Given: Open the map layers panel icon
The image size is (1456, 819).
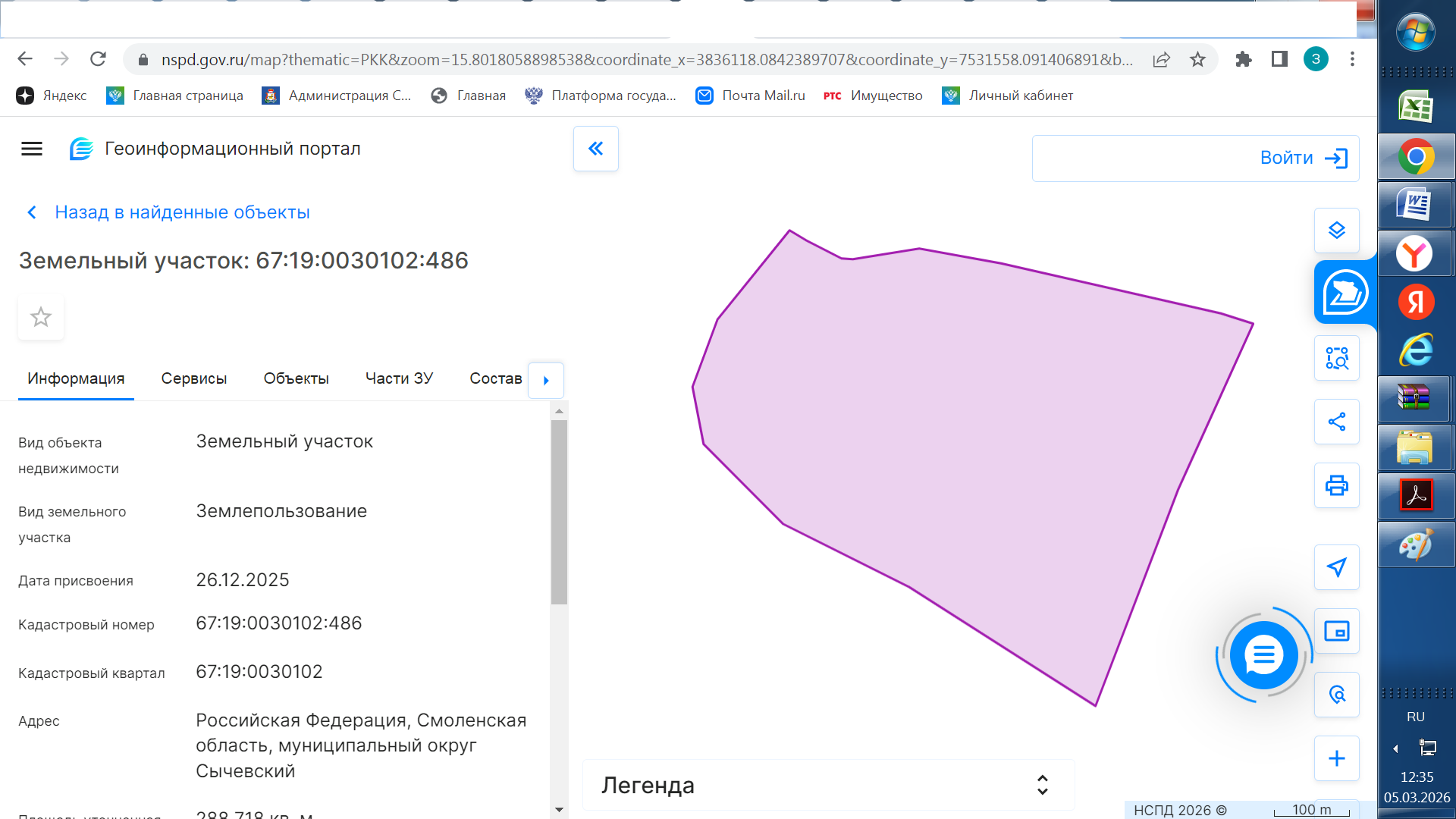Looking at the screenshot, I should click(x=1336, y=230).
